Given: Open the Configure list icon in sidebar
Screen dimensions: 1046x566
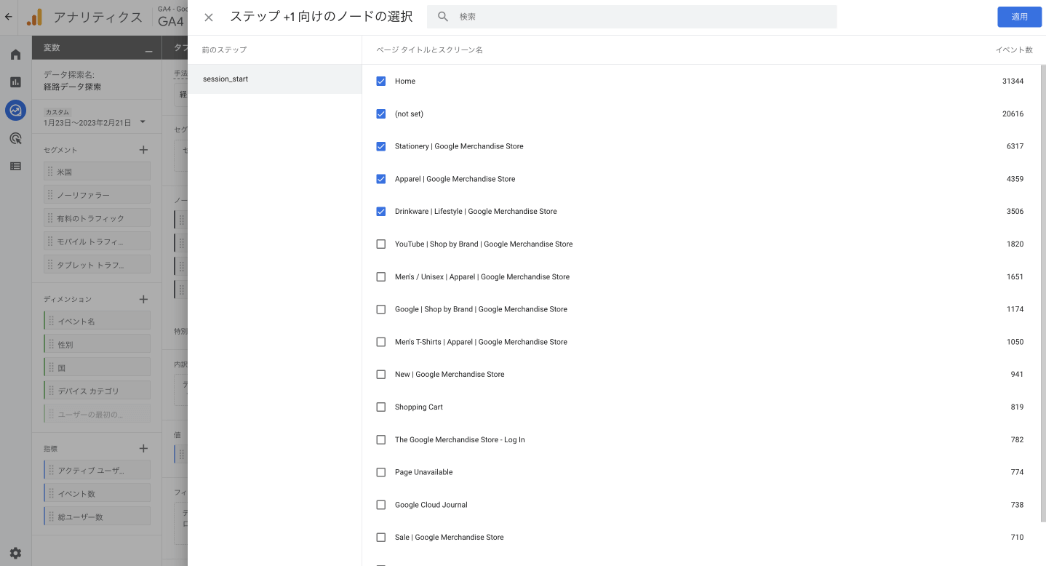Looking at the screenshot, I should point(15,166).
